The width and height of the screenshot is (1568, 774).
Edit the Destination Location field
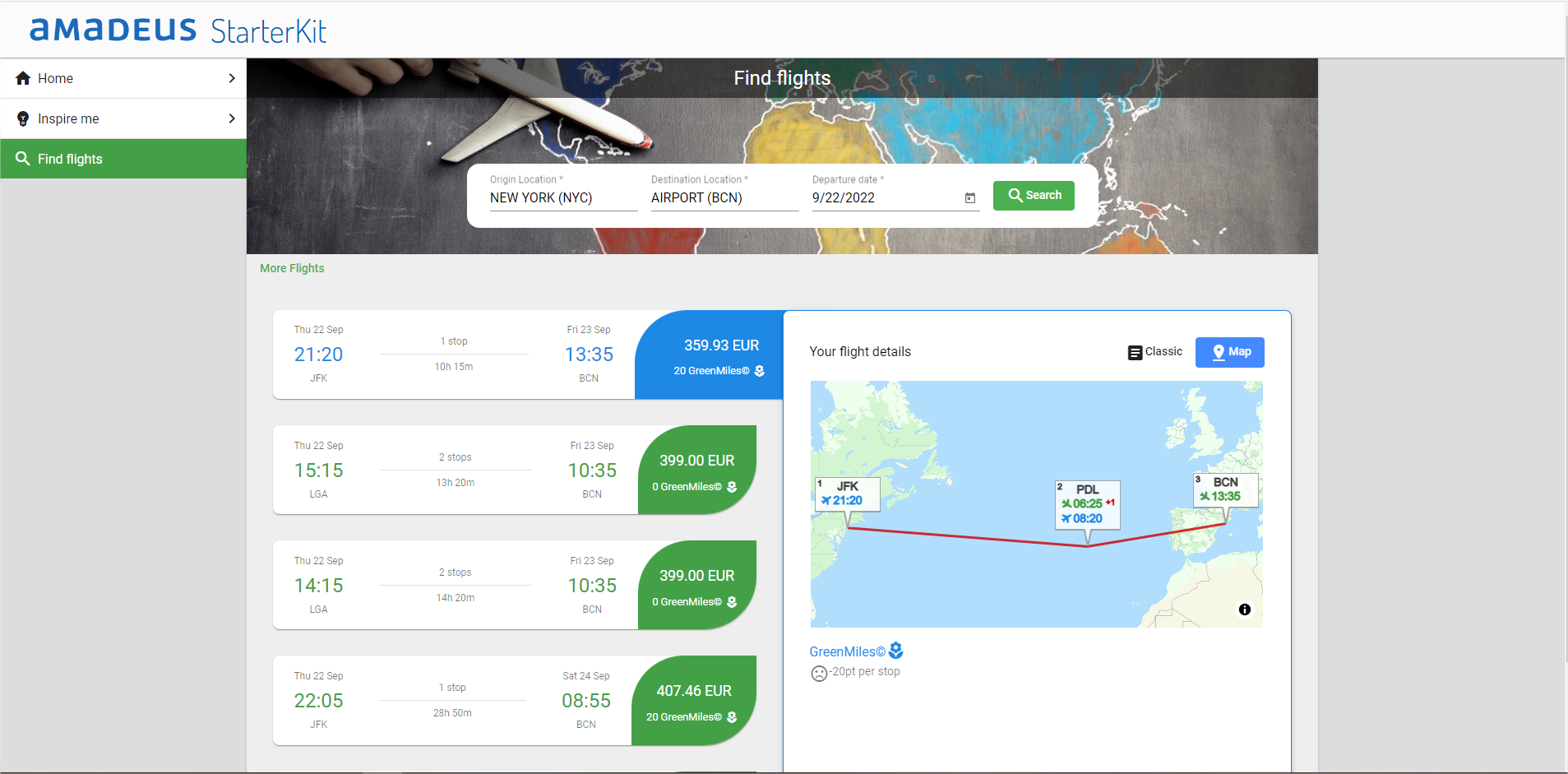point(725,198)
